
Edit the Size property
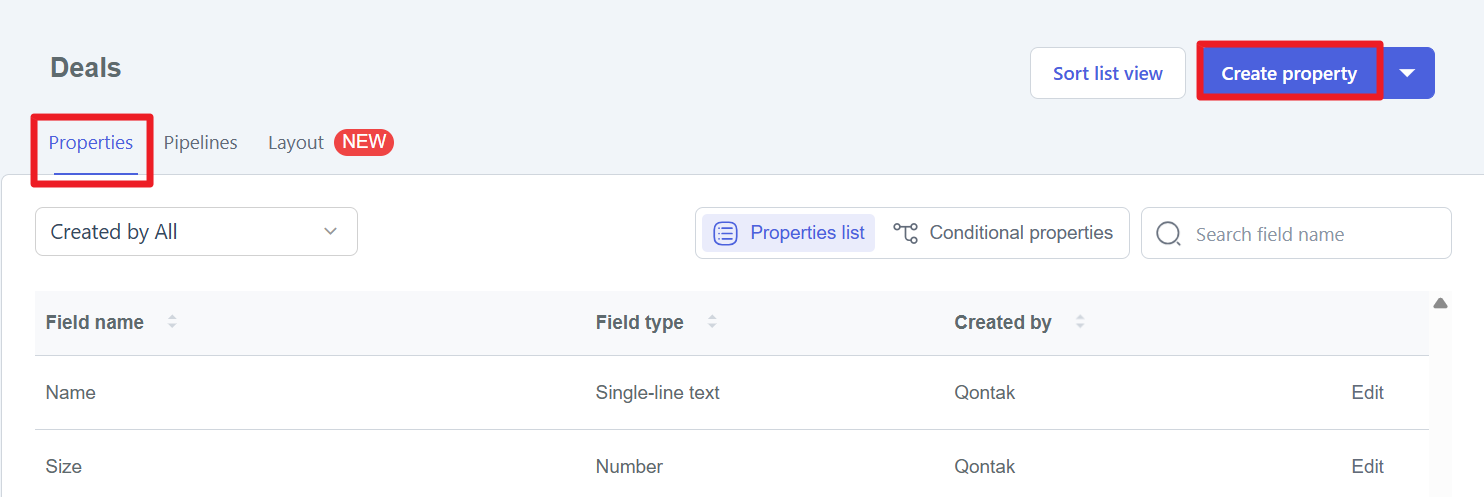tap(1367, 467)
